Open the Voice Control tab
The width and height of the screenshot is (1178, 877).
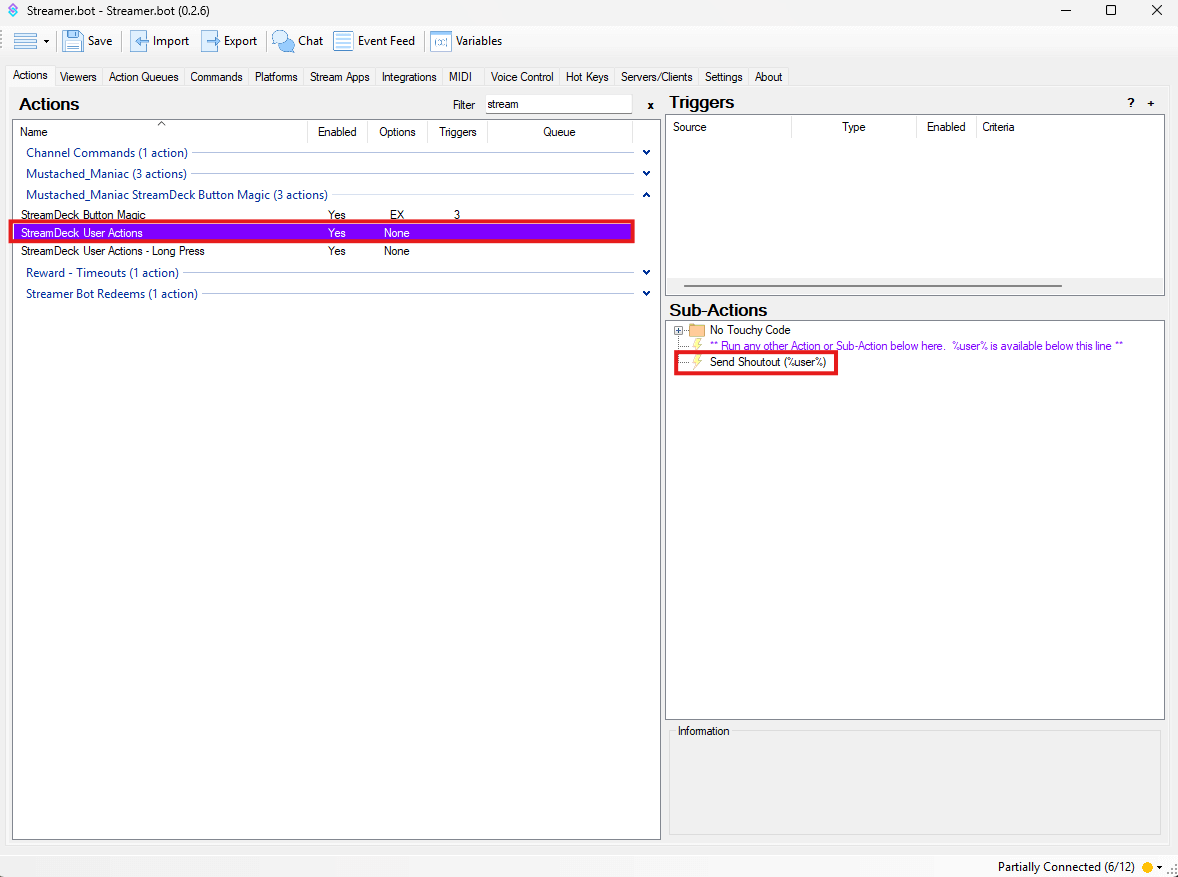522,77
